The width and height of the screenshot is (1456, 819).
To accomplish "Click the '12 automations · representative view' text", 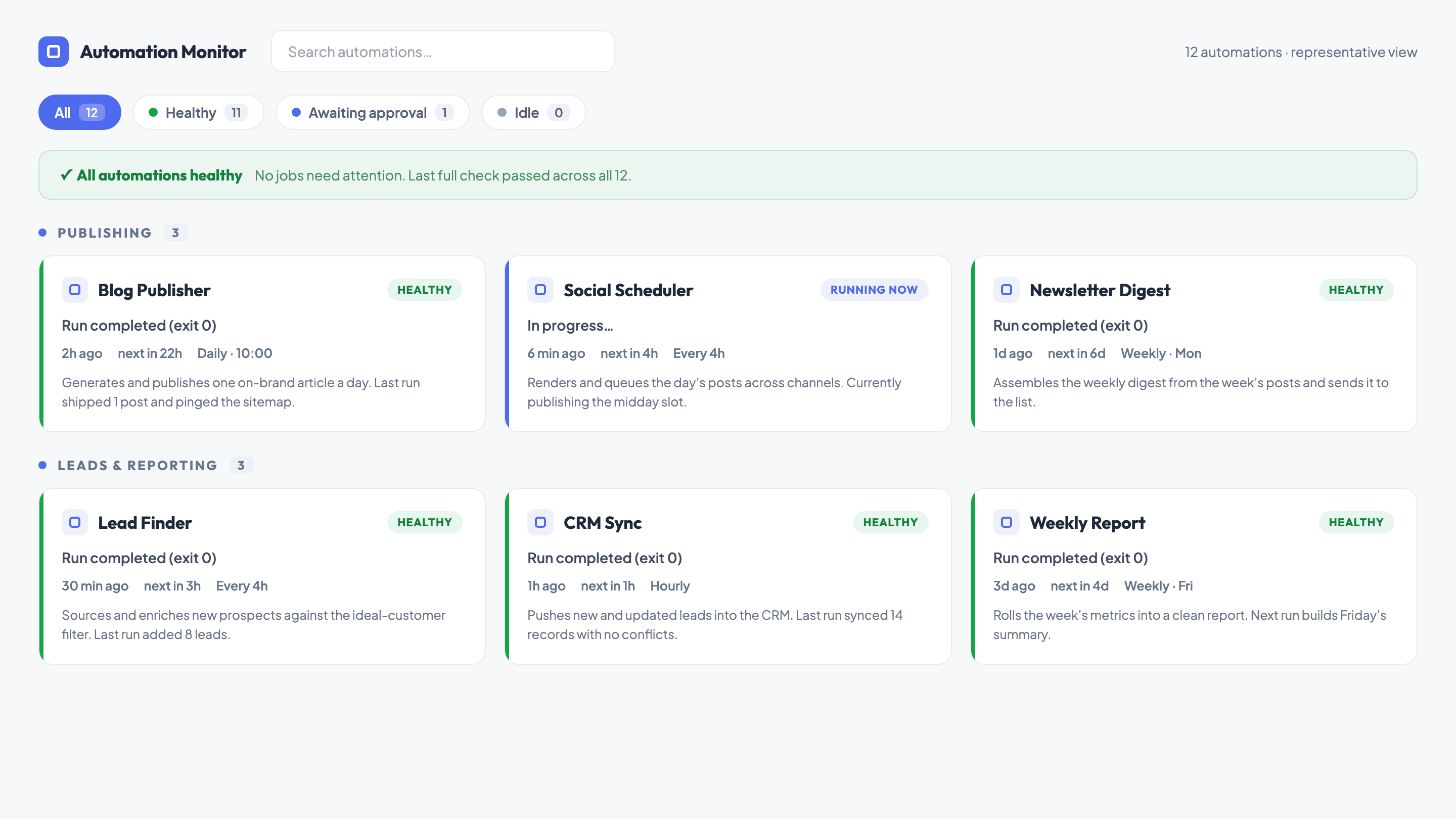I will (1301, 52).
